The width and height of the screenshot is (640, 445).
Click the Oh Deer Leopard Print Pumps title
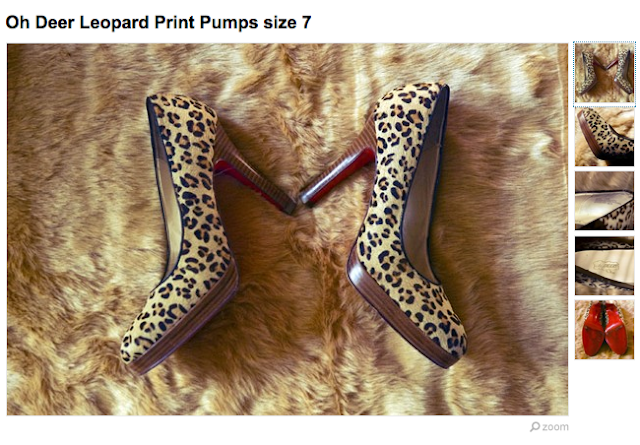click(158, 22)
